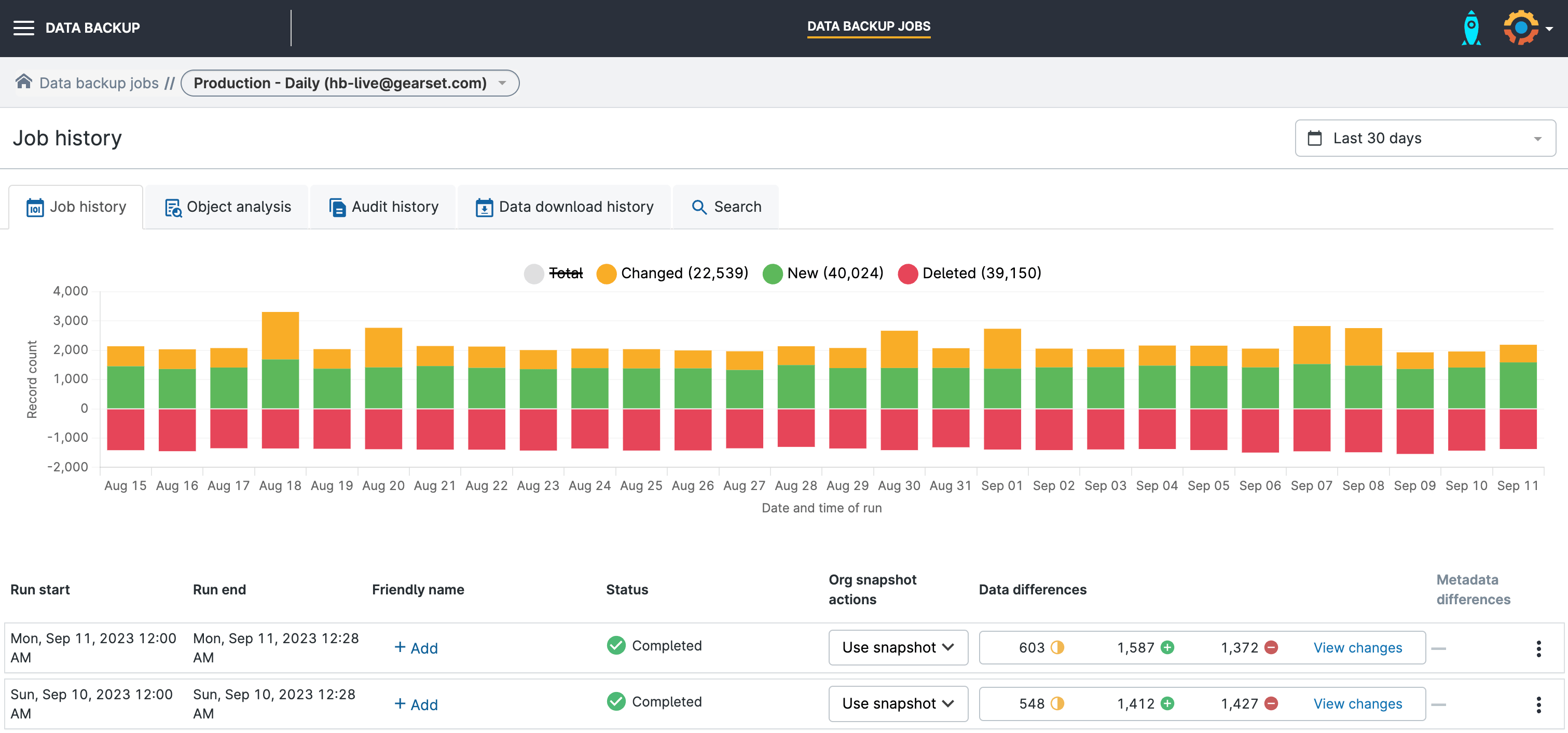Viewport: 1568px width, 733px height.
Task: Open three-dot menu for Sep 11 run
Action: click(1538, 648)
